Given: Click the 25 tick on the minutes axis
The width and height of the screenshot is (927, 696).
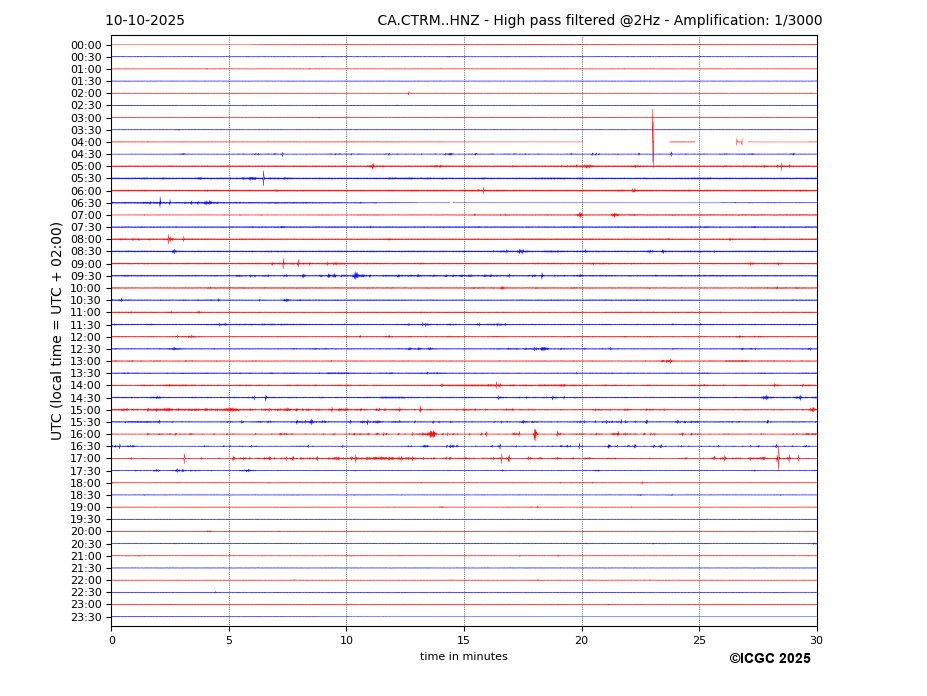Looking at the screenshot, I should (699, 640).
